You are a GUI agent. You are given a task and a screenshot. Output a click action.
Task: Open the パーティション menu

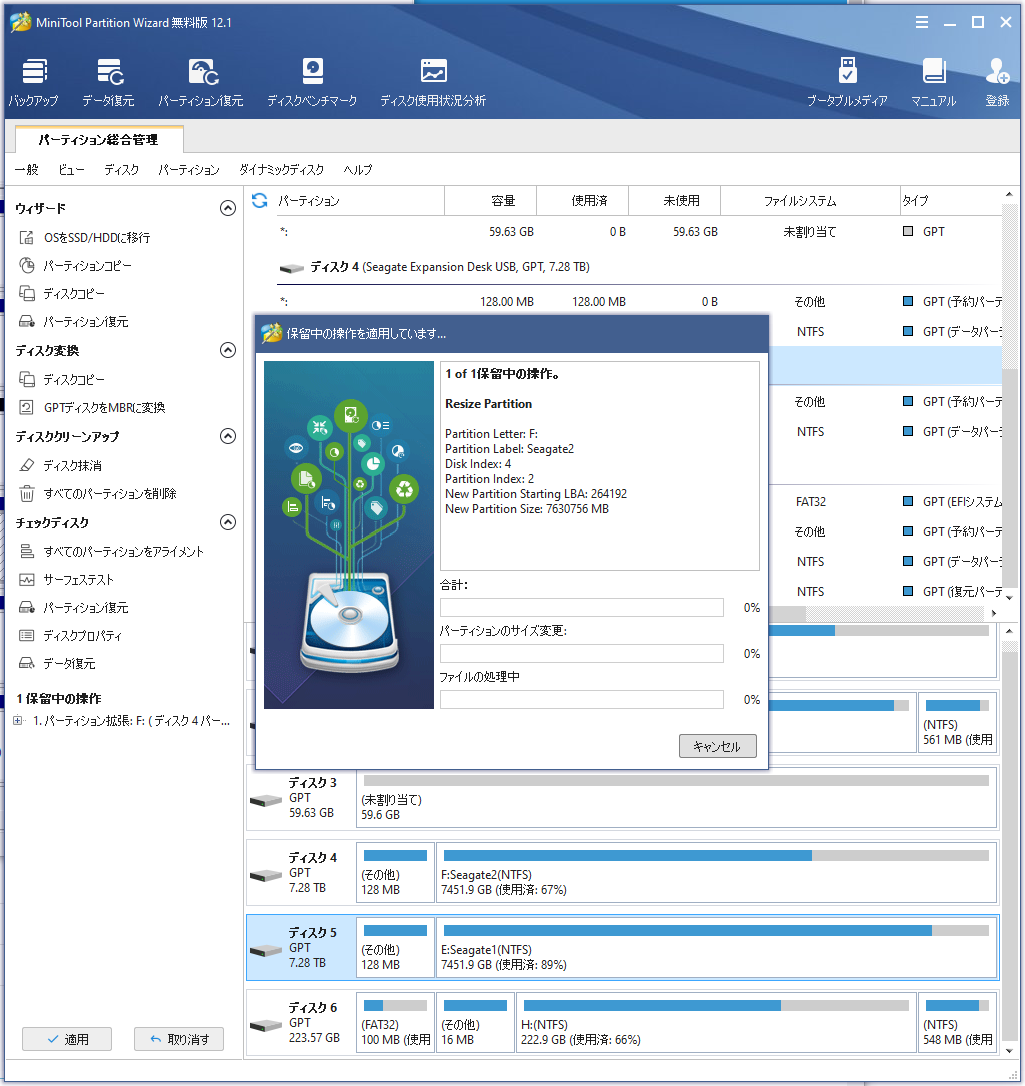pyautogui.click(x=188, y=170)
